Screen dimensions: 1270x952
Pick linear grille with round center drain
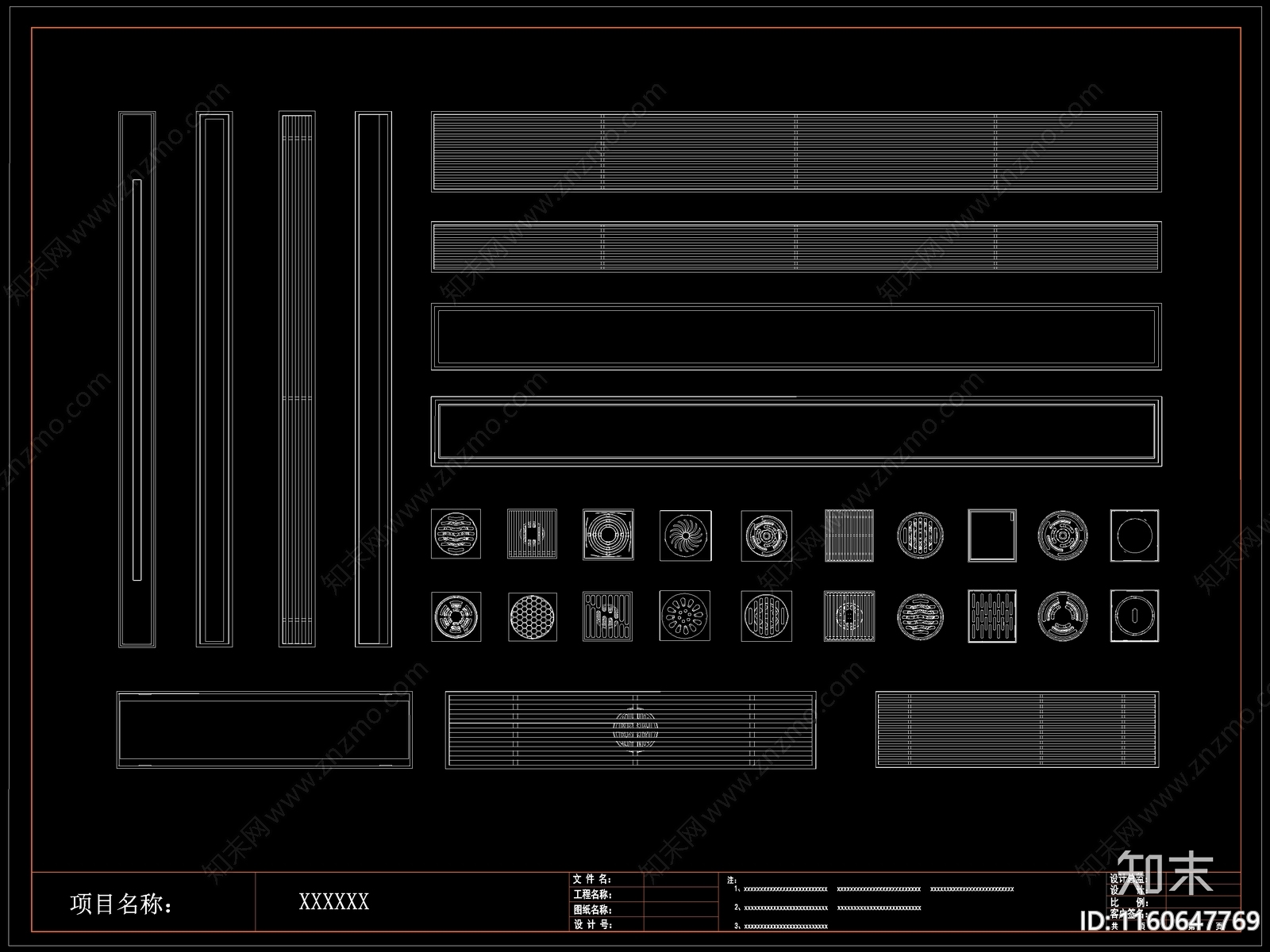pos(630,731)
